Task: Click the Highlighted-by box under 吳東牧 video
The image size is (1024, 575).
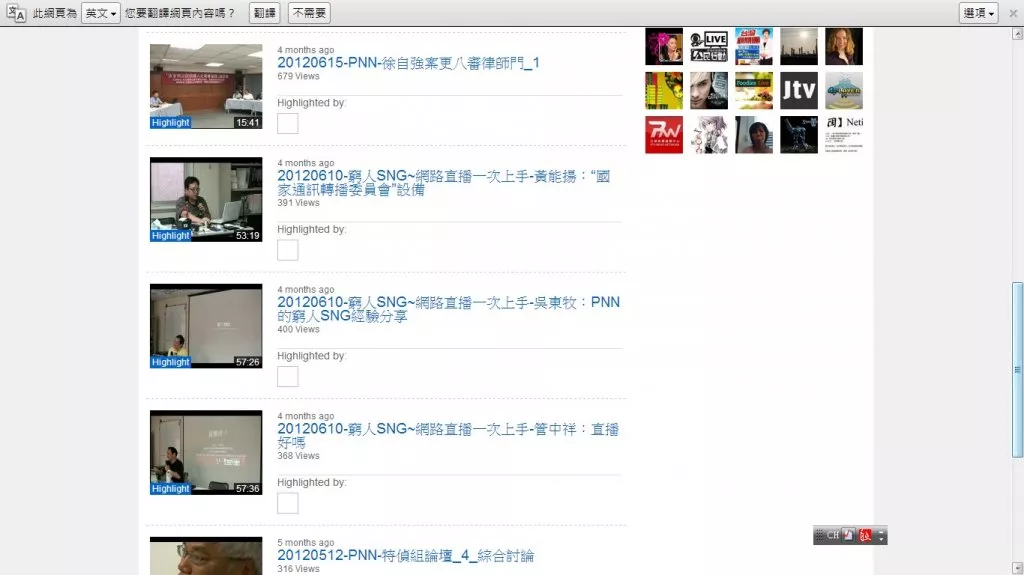Action: point(287,376)
